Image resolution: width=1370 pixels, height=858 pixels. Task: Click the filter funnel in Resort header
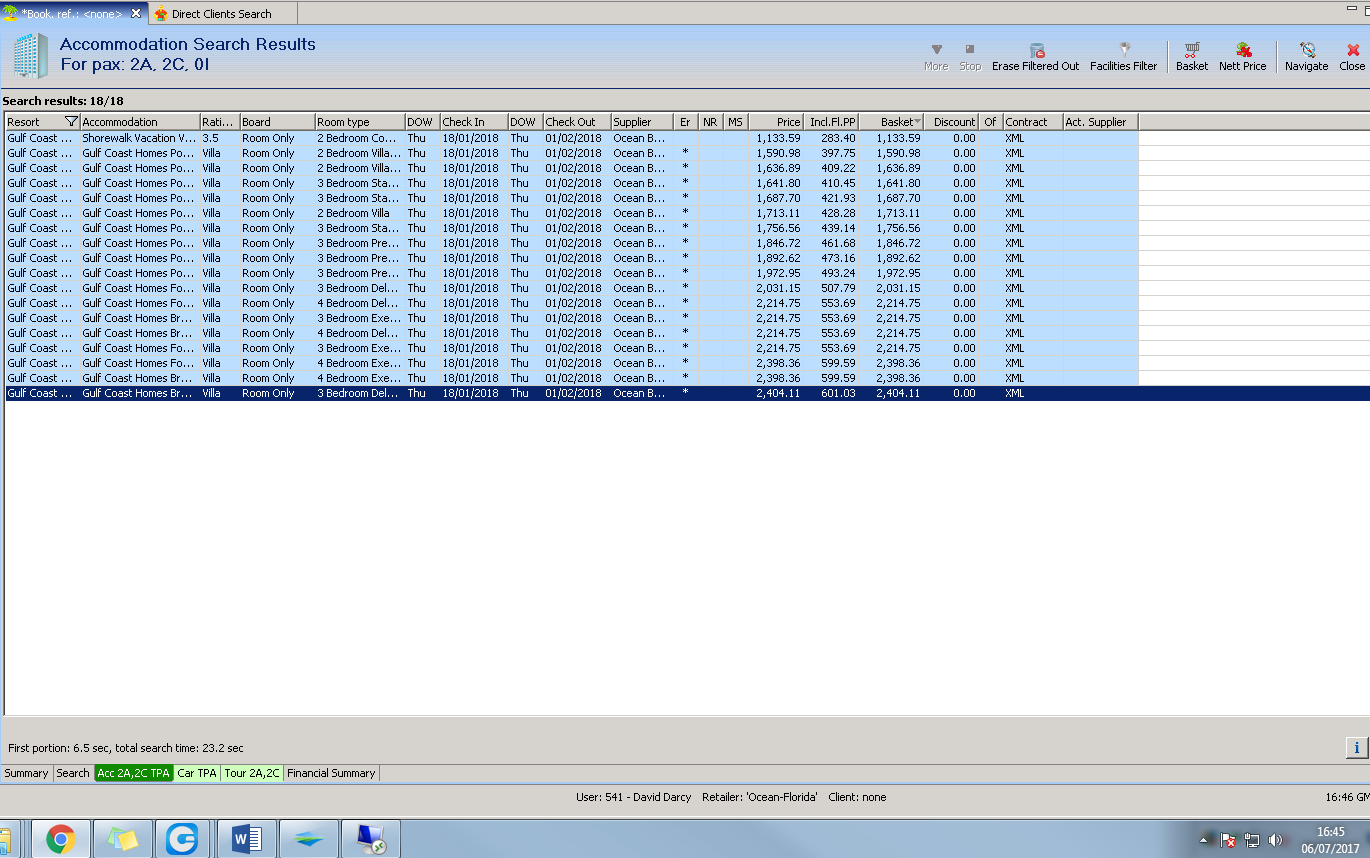coord(71,122)
